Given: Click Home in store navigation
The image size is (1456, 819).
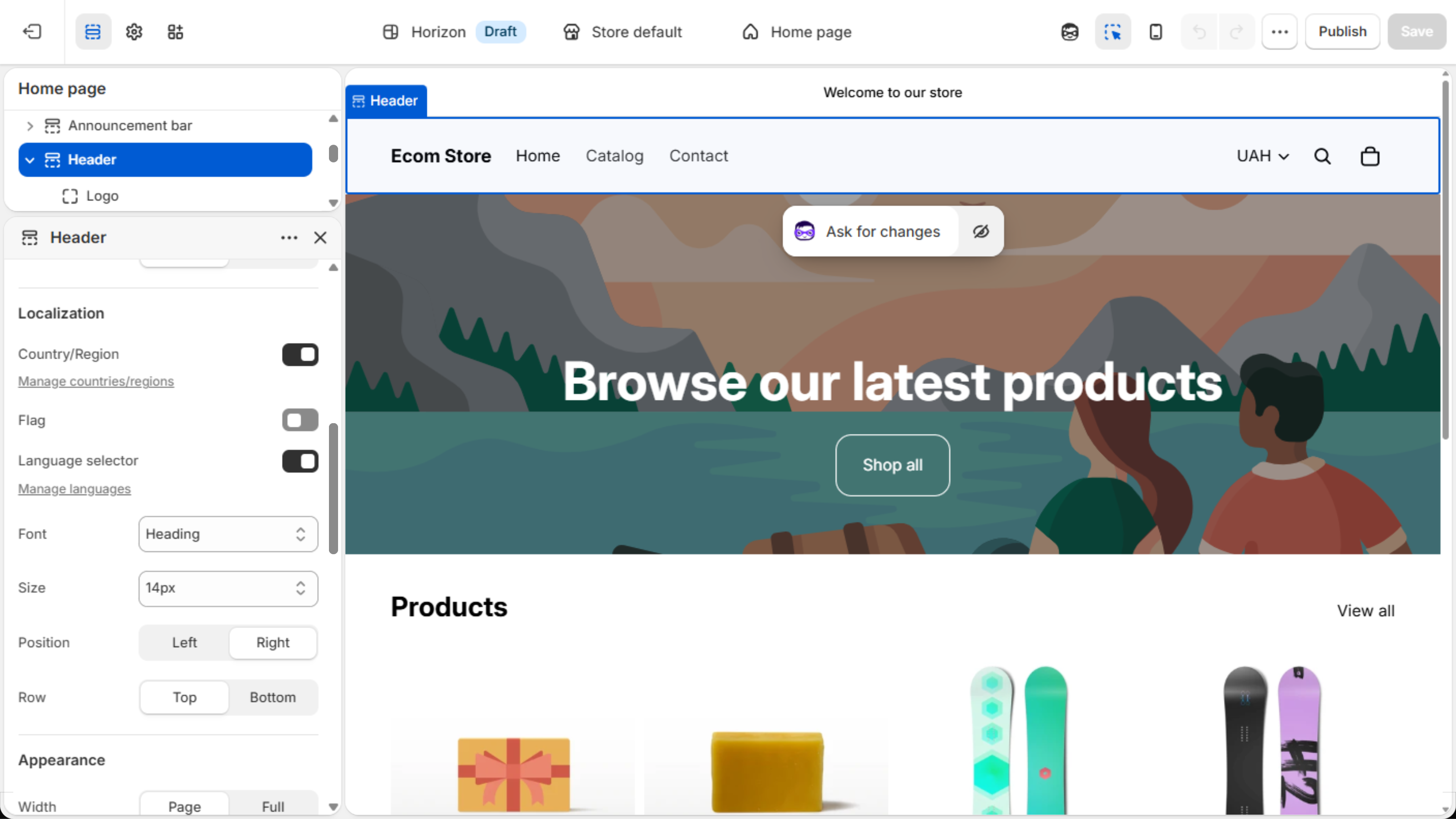Looking at the screenshot, I should coord(537,156).
